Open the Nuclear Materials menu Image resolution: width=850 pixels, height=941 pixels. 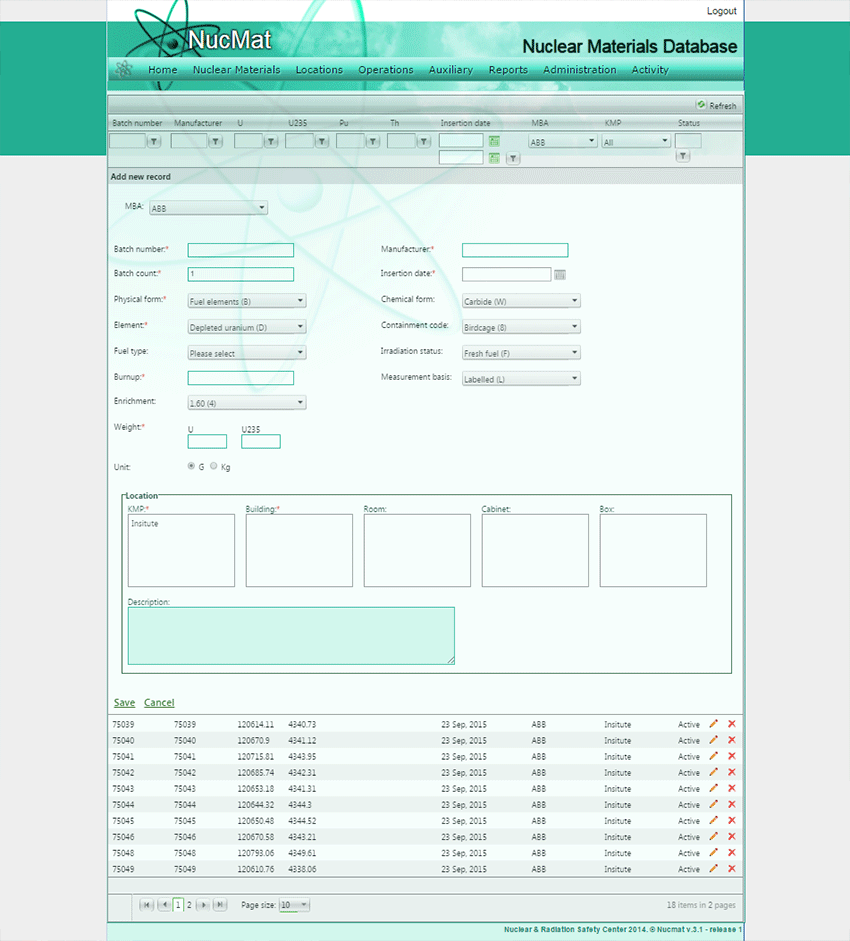[x=236, y=70]
